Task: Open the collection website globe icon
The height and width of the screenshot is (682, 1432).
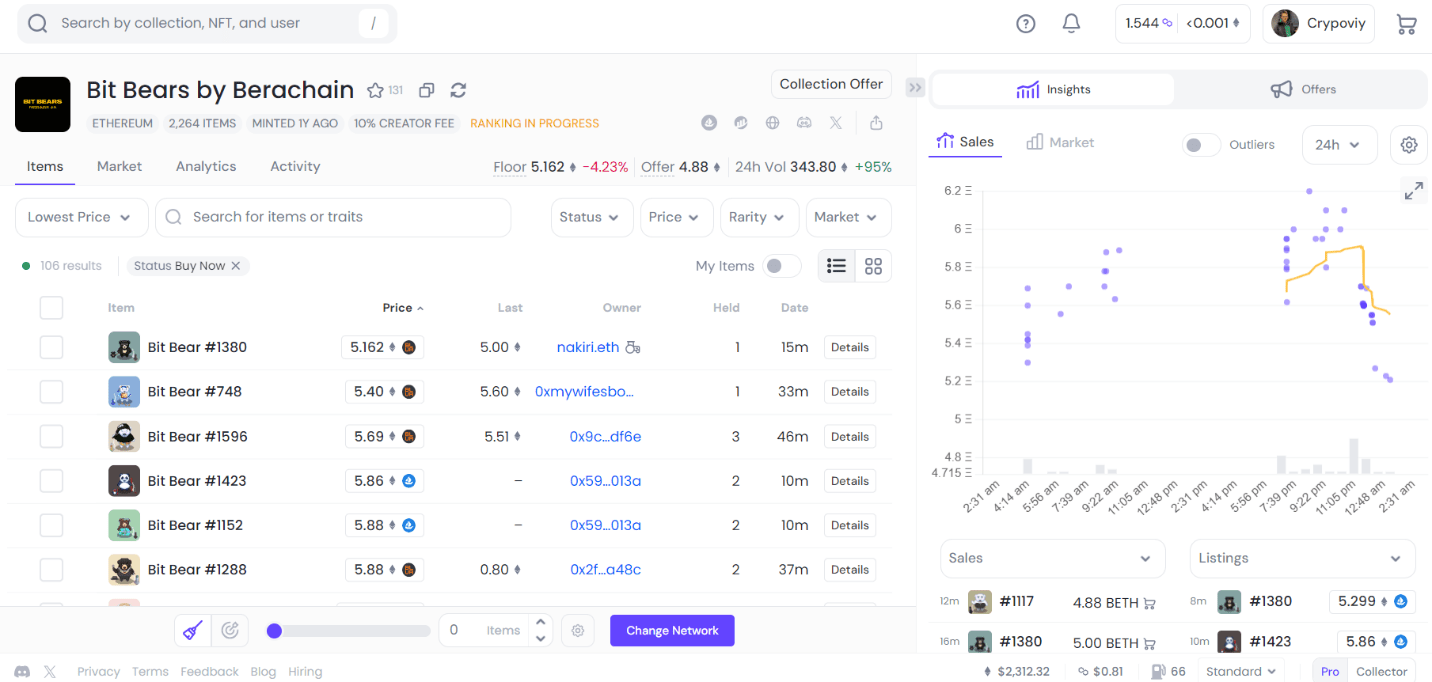Action: (772, 122)
